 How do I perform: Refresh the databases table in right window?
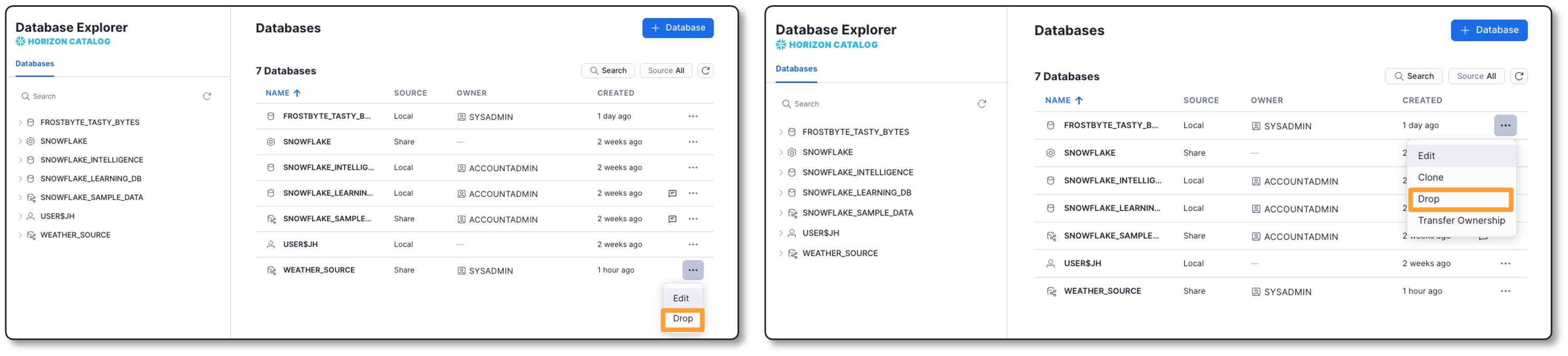(1518, 76)
